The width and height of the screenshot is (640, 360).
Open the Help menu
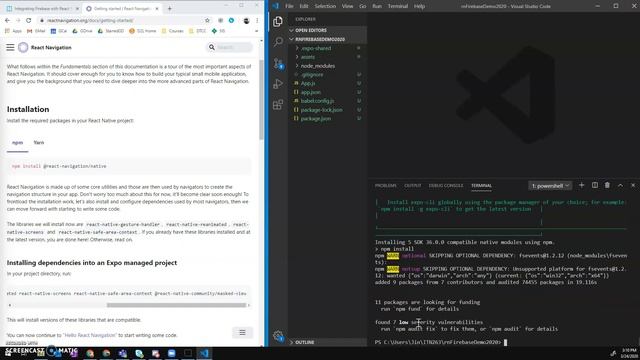(x=419, y=6)
